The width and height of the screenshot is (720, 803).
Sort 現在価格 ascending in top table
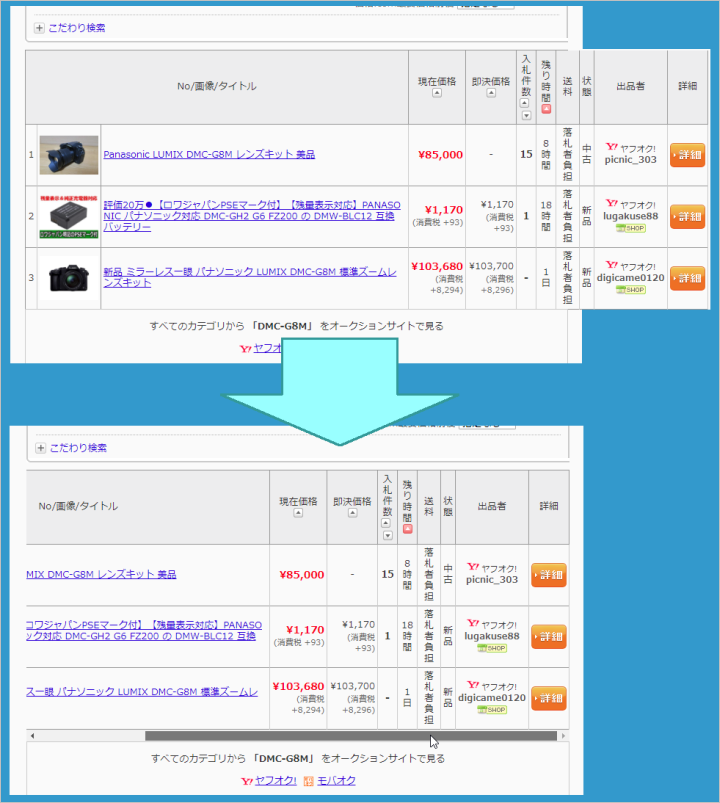click(x=437, y=93)
